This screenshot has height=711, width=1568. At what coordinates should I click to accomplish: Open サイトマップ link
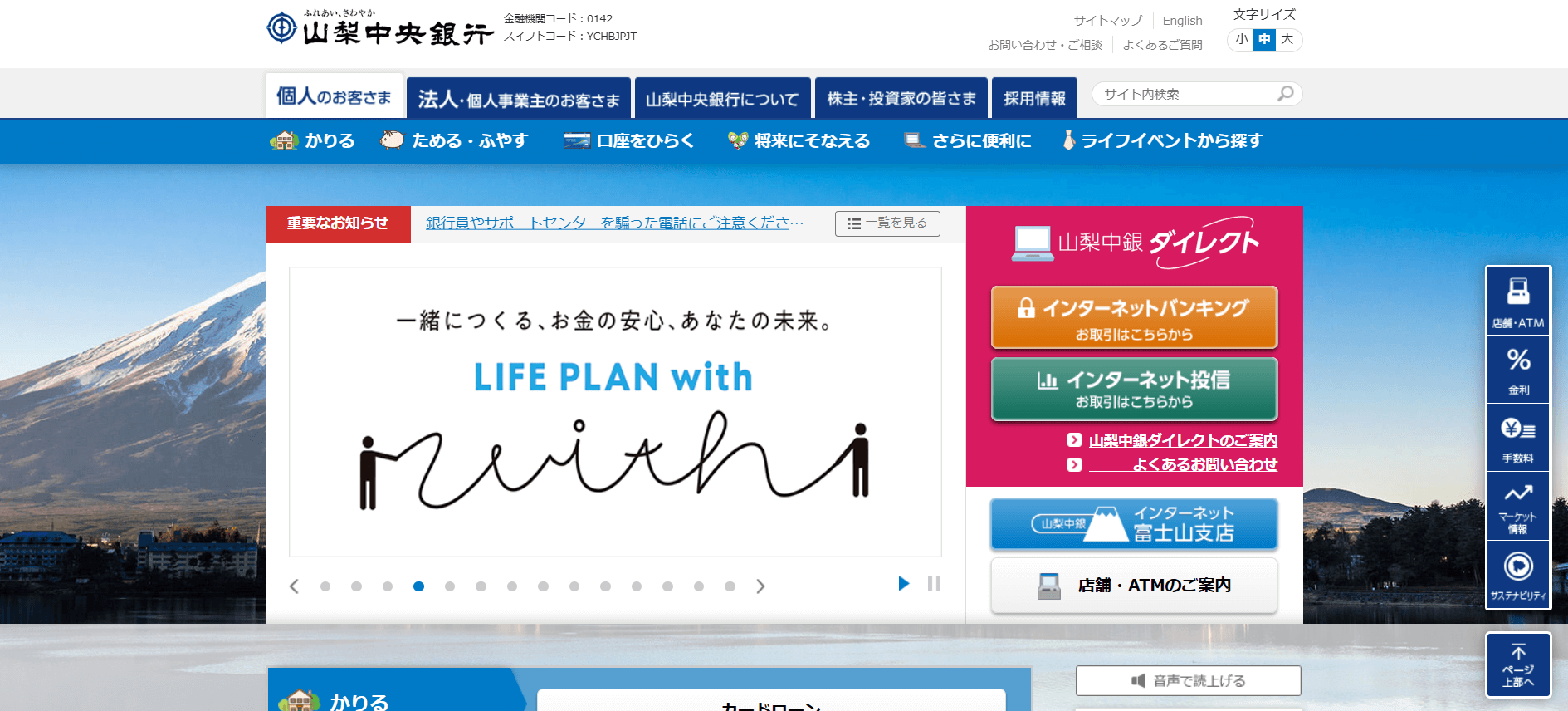tap(1107, 21)
